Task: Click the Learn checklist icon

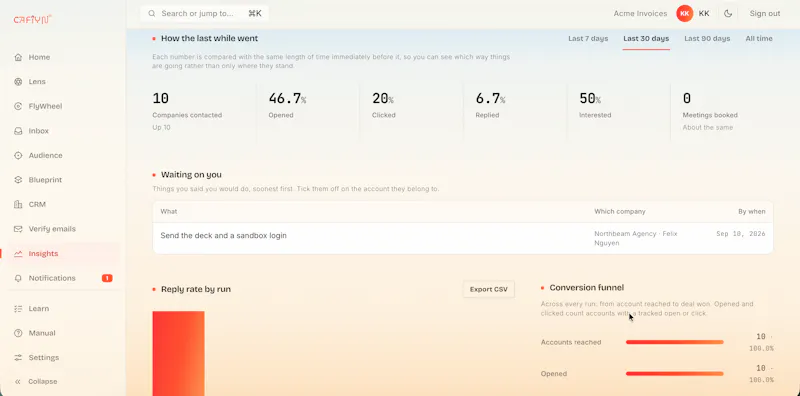Action: [x=18, y=308]
